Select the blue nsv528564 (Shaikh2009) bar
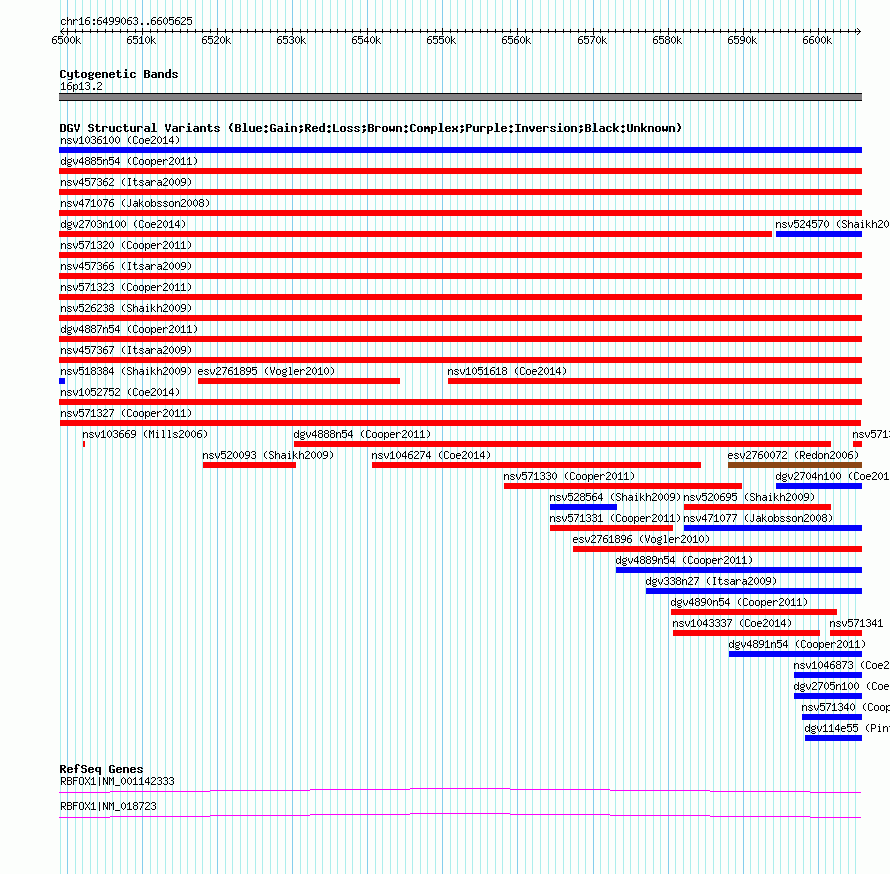Image resolution: width=890 pixels, height=874 pixels. coord(583,507)
